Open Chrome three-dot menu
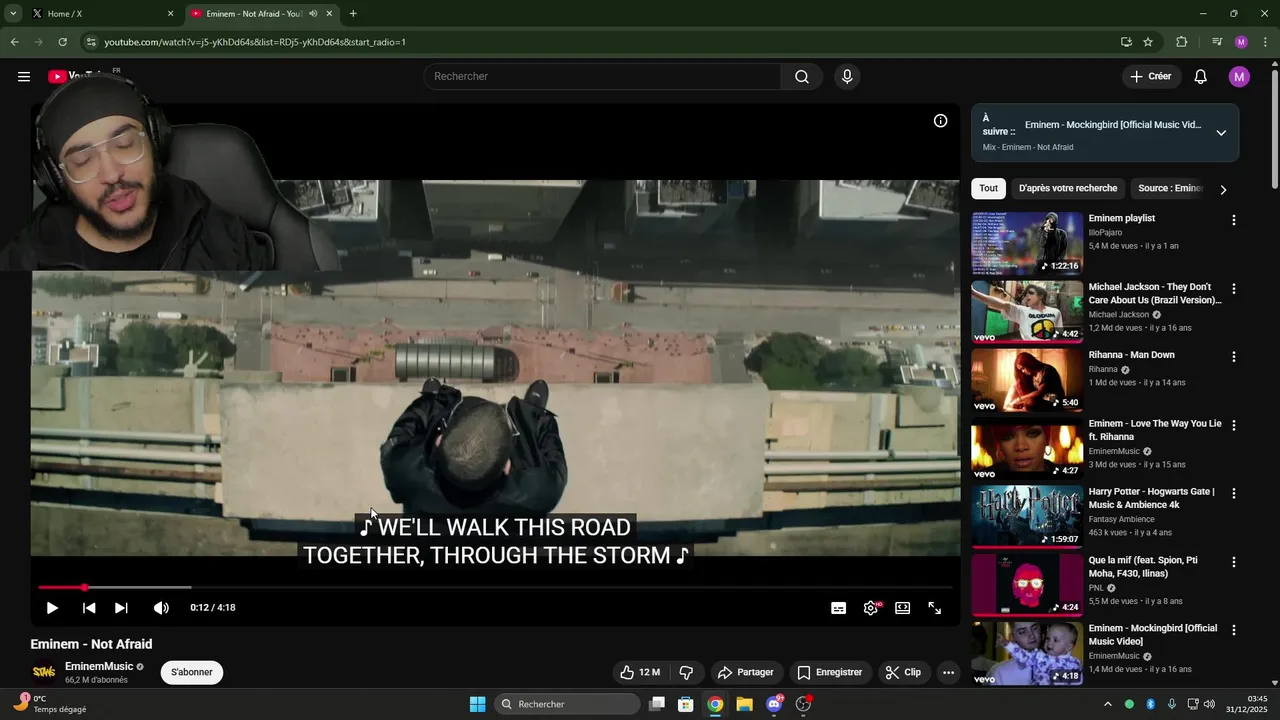 click(1265, 42)
